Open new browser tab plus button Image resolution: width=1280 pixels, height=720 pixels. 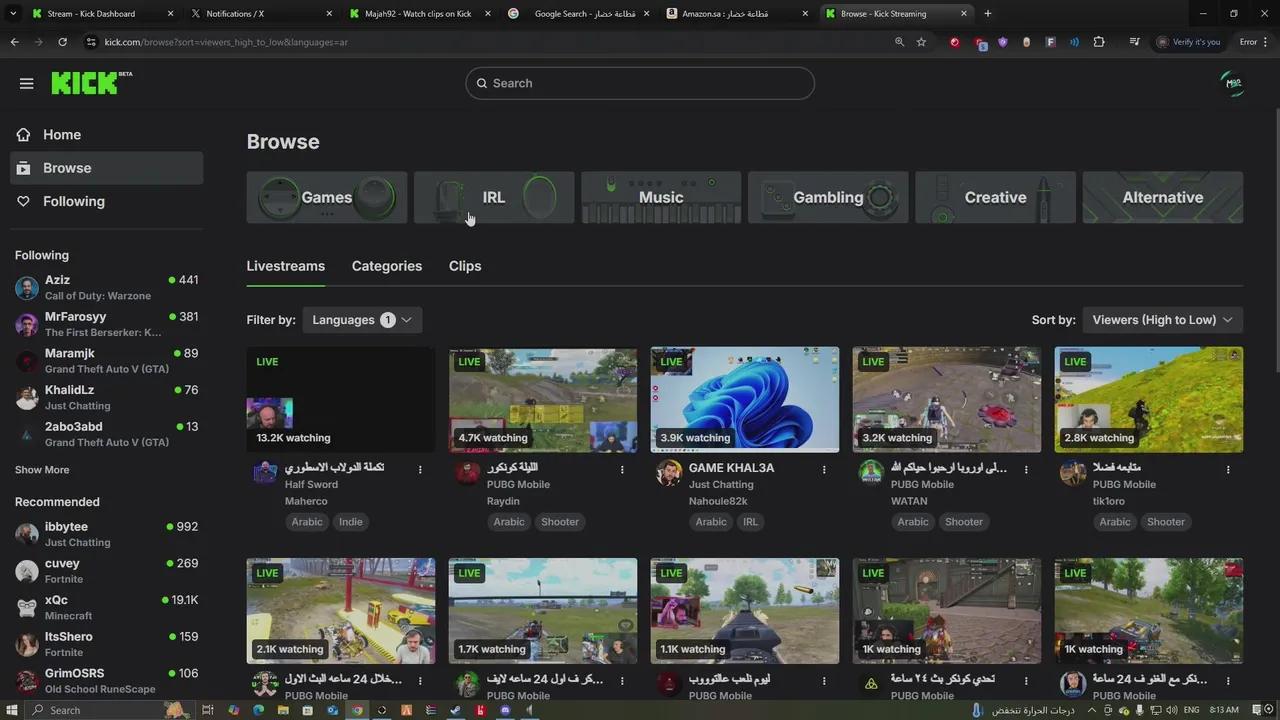(988, 14)
